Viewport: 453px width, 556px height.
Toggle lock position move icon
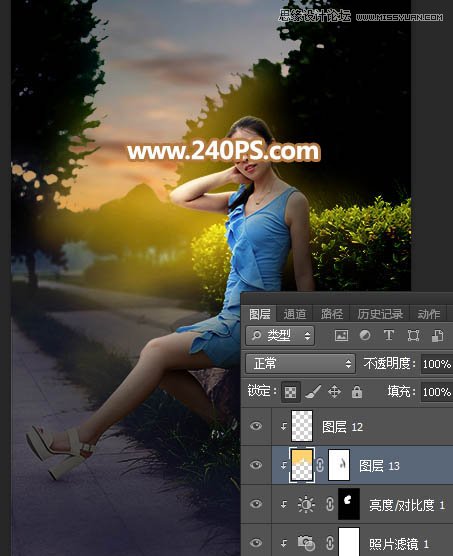(x=334, y=392)
